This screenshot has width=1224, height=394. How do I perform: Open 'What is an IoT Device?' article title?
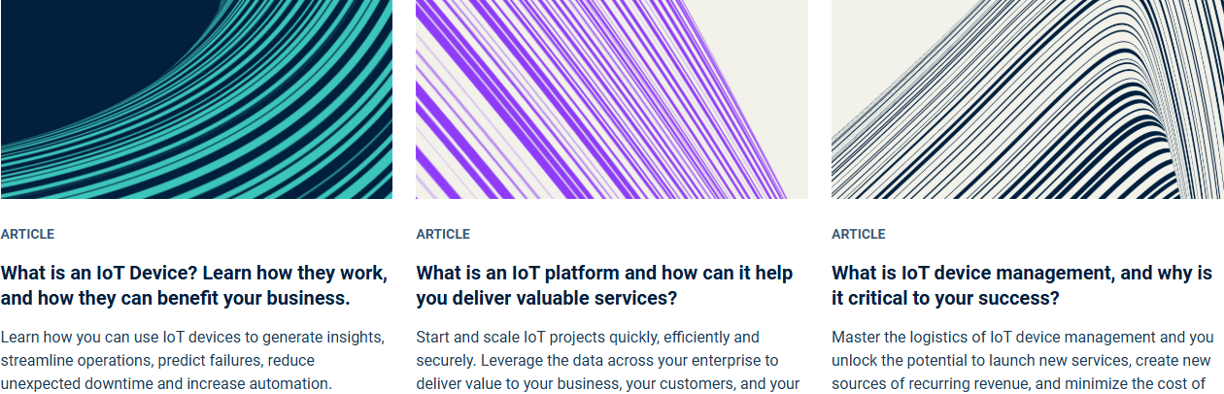(194, 285)
